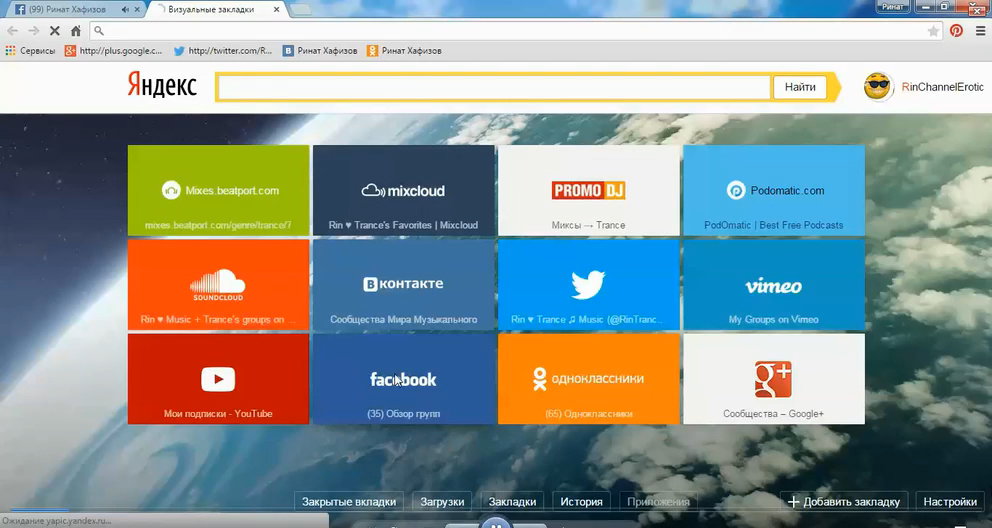
Task: Click Добавить закладку
Action: (x=844, y=501)
